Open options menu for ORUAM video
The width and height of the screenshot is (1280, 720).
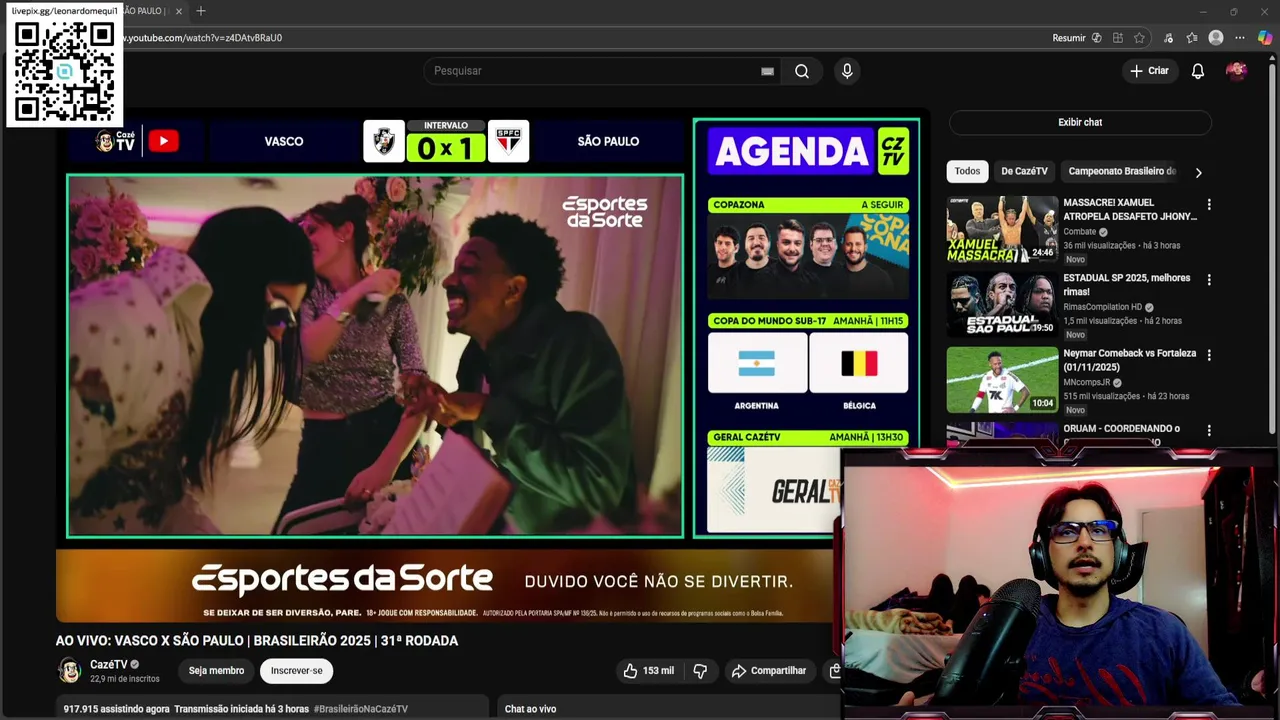point(1208,431)
